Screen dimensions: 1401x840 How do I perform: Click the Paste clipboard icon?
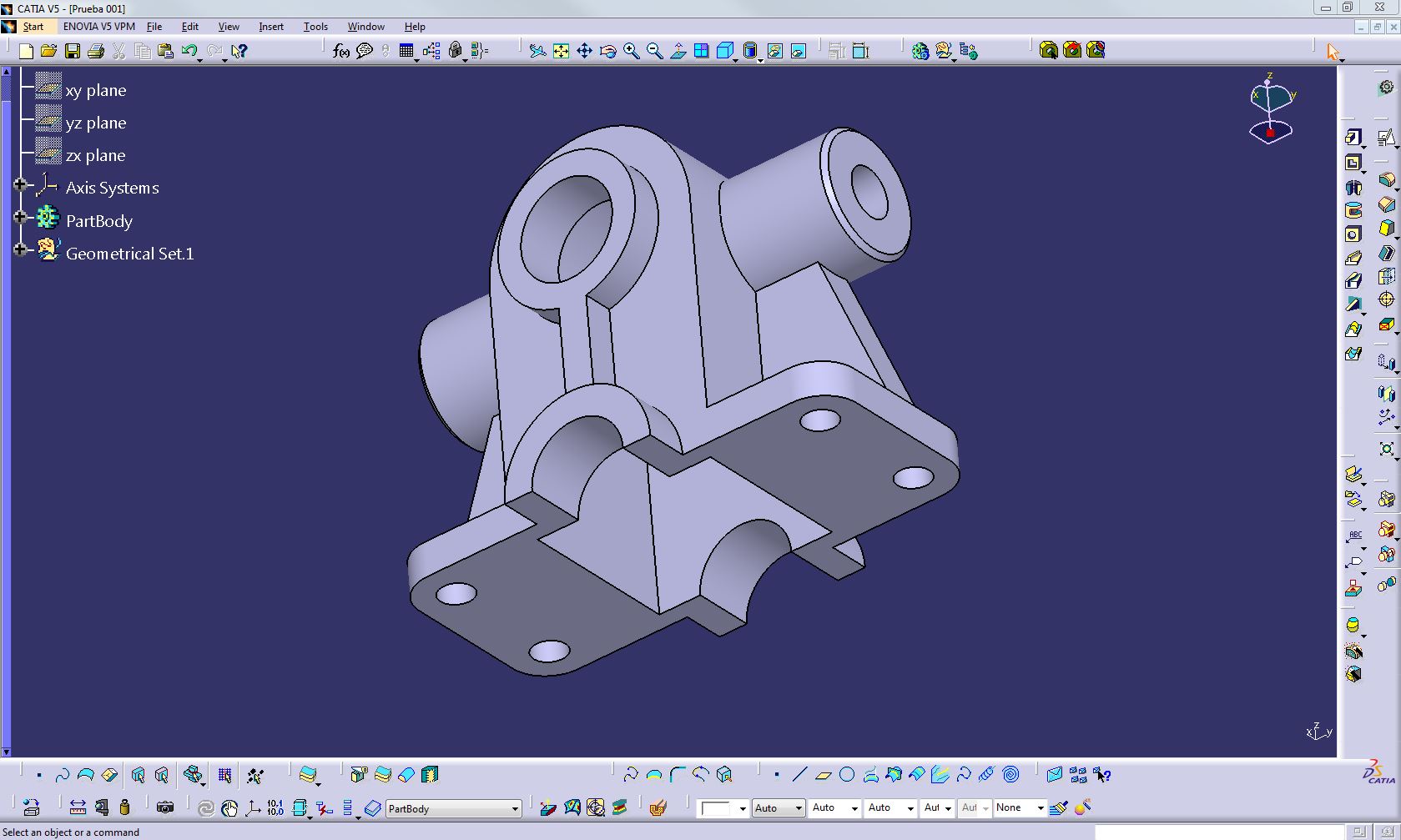pyautogui.click(x=165, y=51)
